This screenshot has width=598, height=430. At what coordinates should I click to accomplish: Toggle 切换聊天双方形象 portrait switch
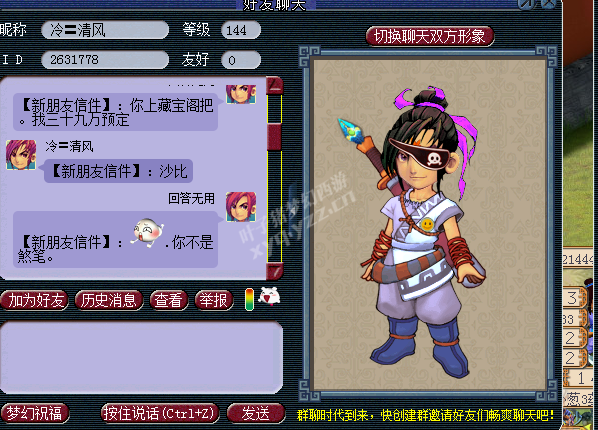coord(430,37)
